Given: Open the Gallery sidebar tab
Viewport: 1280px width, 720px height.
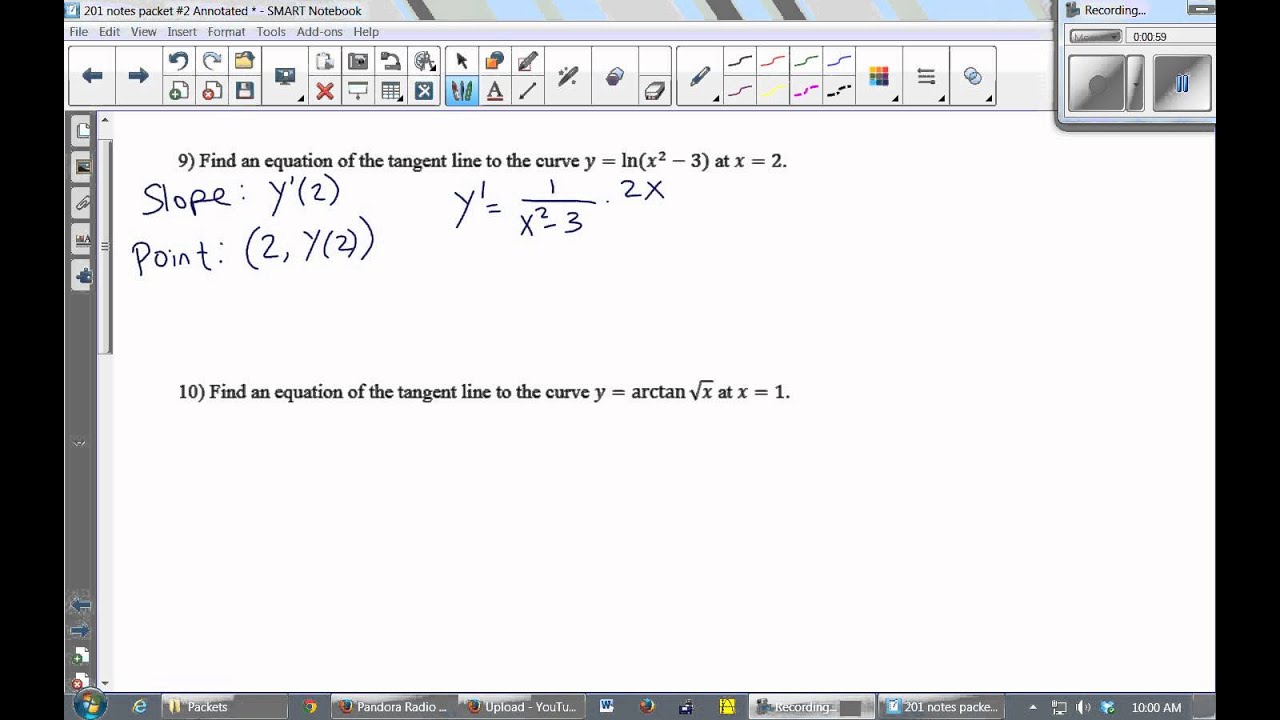Looking at the screenshot, I should click(x=82, y=167).
